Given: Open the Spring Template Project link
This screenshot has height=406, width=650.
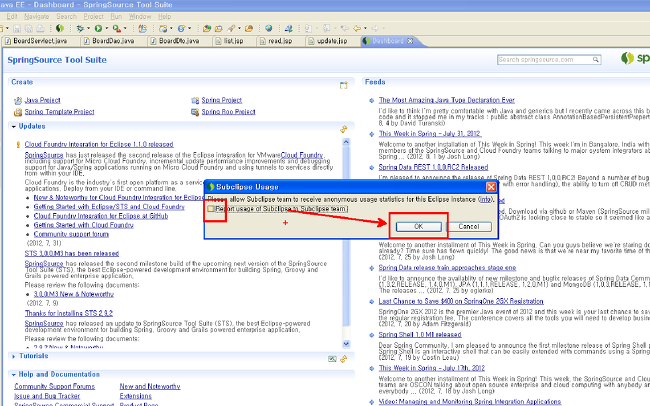Looking at the screenshot, I should (x=59, y=112).
